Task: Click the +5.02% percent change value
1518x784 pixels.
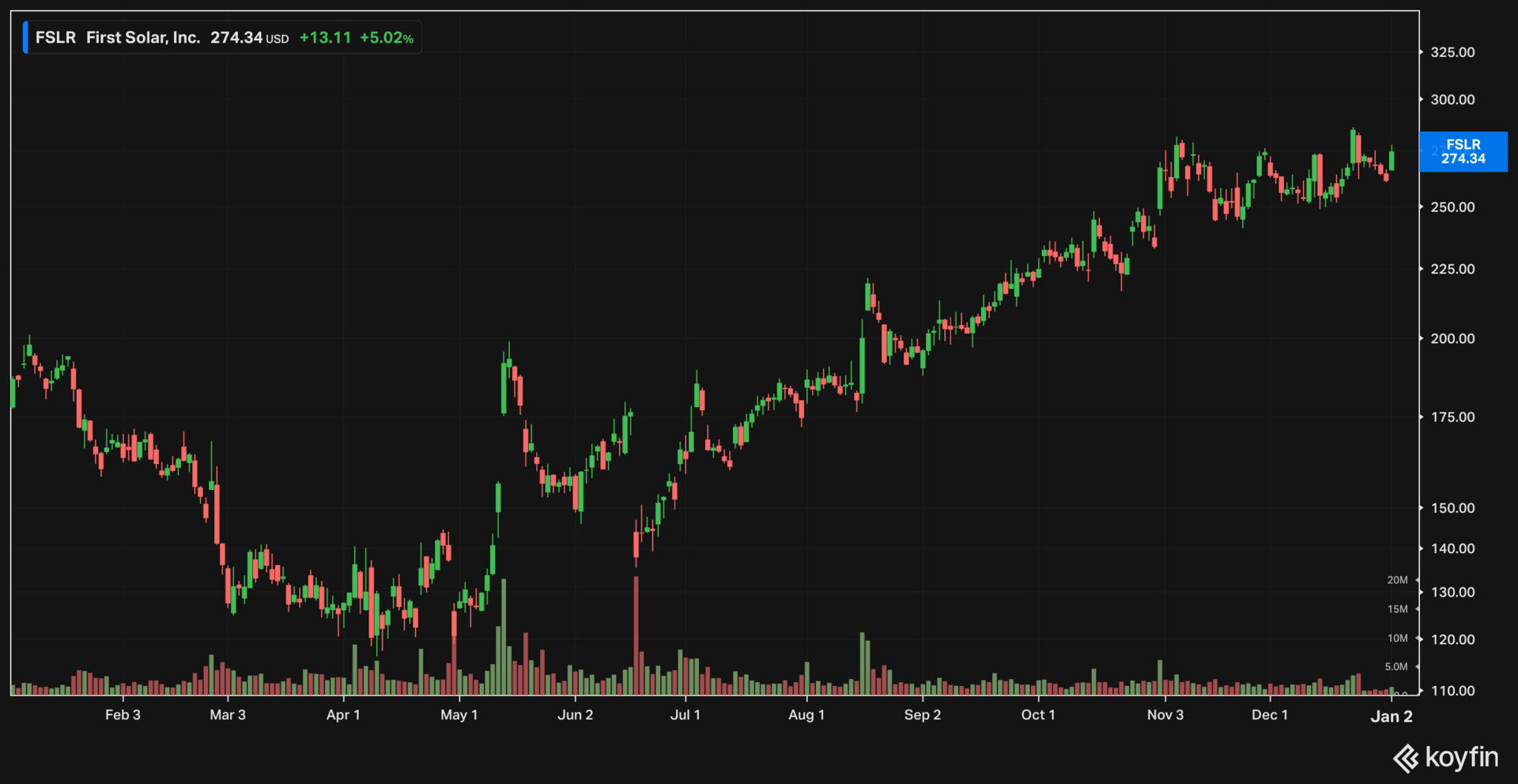Action: 387,38
